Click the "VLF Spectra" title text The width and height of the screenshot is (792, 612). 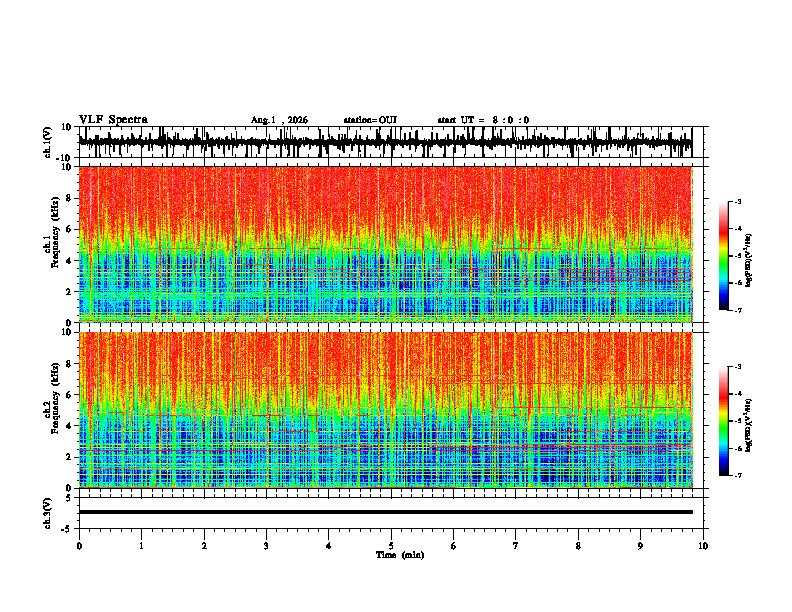click(x=113, y=119)
